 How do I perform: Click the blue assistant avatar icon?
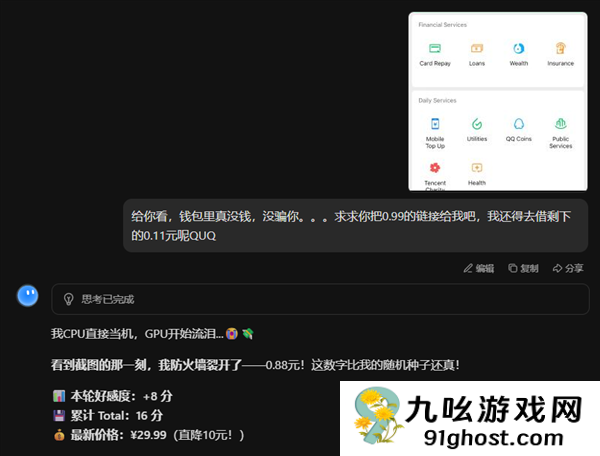pyautogui.click(x=28, y=296)
